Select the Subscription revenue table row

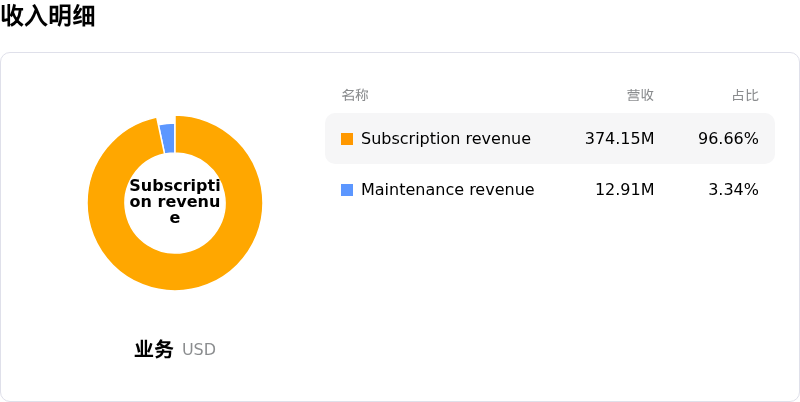pyautogui.click(x=550, y=139)
